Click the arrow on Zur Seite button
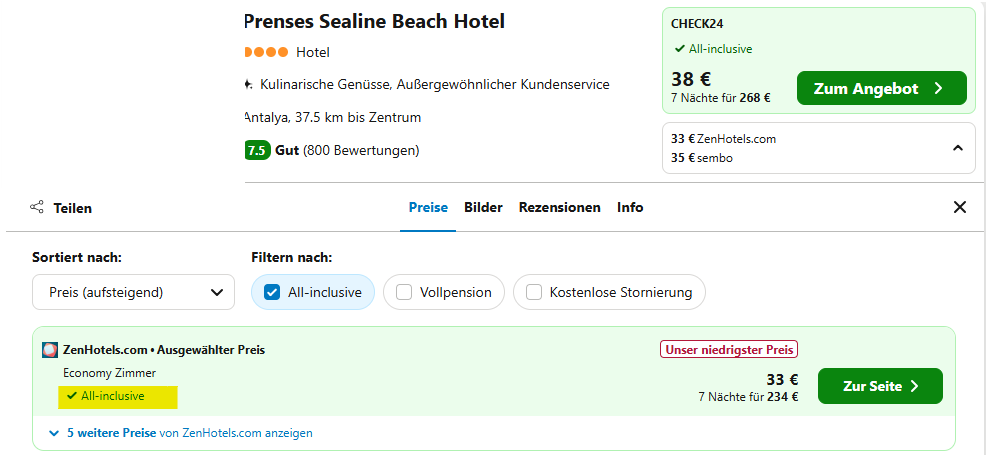The height and width of the screenshot is (455, 986). pyautogui.click(x=915, y=386)
